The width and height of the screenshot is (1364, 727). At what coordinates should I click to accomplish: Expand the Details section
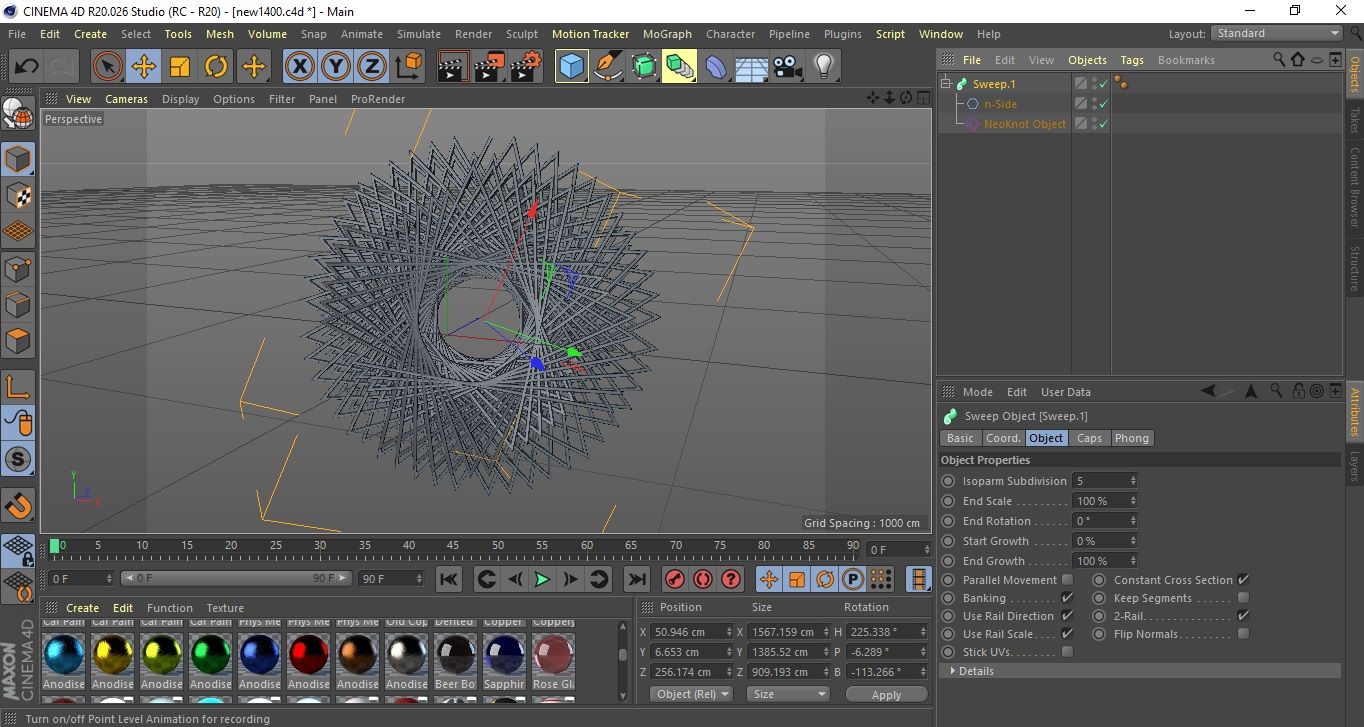(1140, 671)
